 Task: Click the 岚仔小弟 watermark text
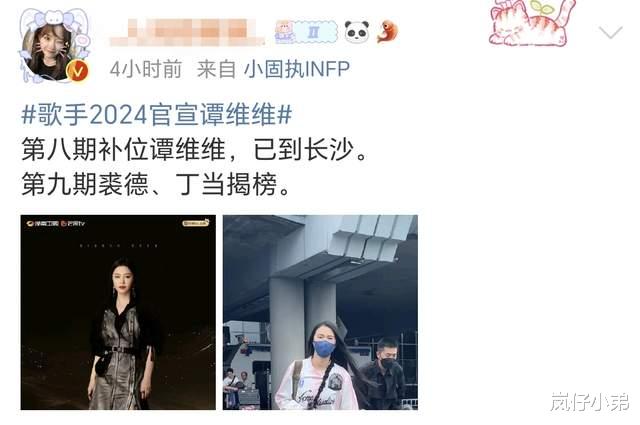point(590,401)
